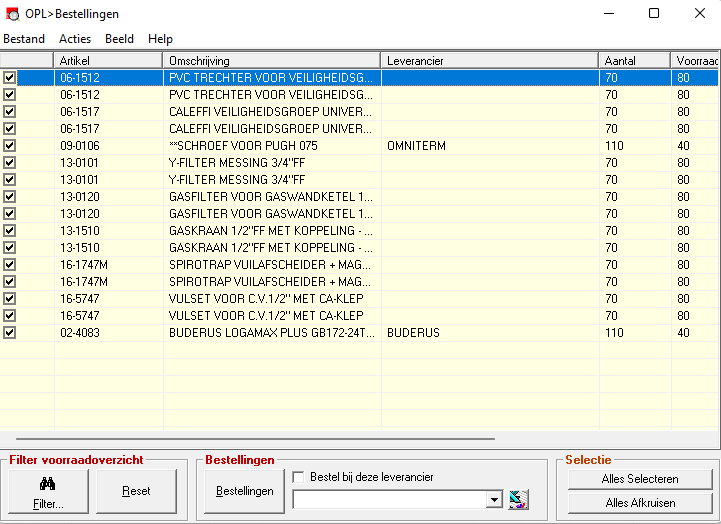Uncheck the checkbox of article 09-0106

pyautogui.click(x=10, y=146)
